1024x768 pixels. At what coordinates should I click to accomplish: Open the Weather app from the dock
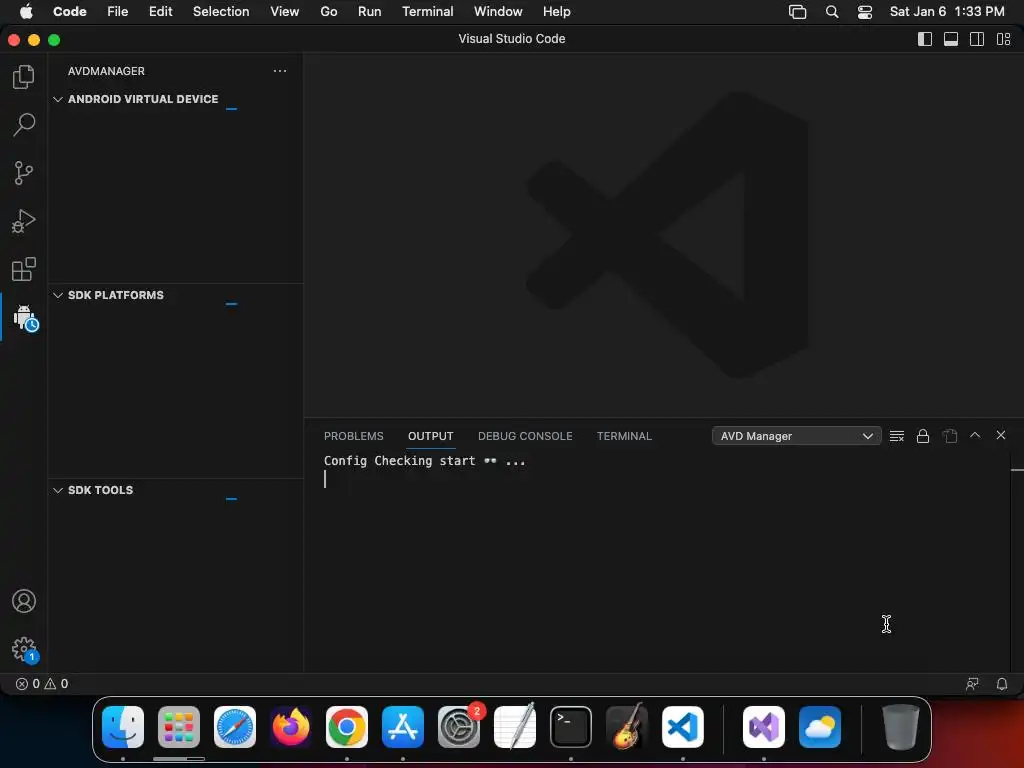(820, 727)
